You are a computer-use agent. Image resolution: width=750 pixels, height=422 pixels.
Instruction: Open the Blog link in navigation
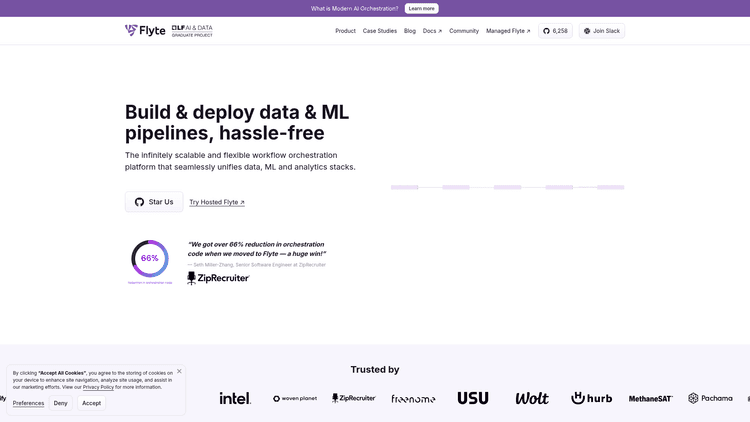[x=410, y=31]
